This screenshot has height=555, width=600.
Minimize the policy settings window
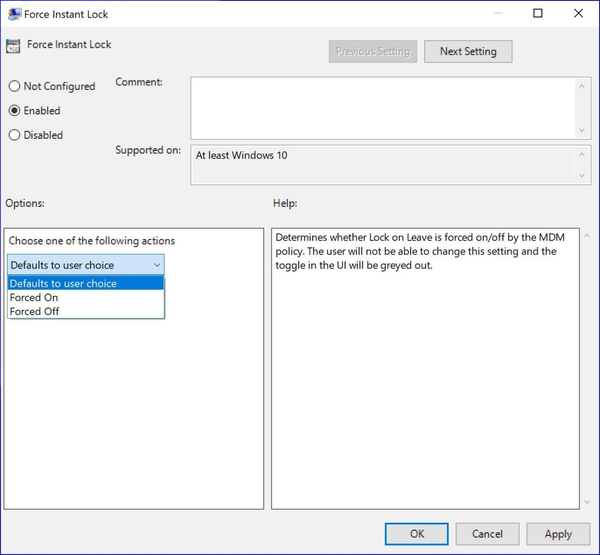[x=498, y=13]
